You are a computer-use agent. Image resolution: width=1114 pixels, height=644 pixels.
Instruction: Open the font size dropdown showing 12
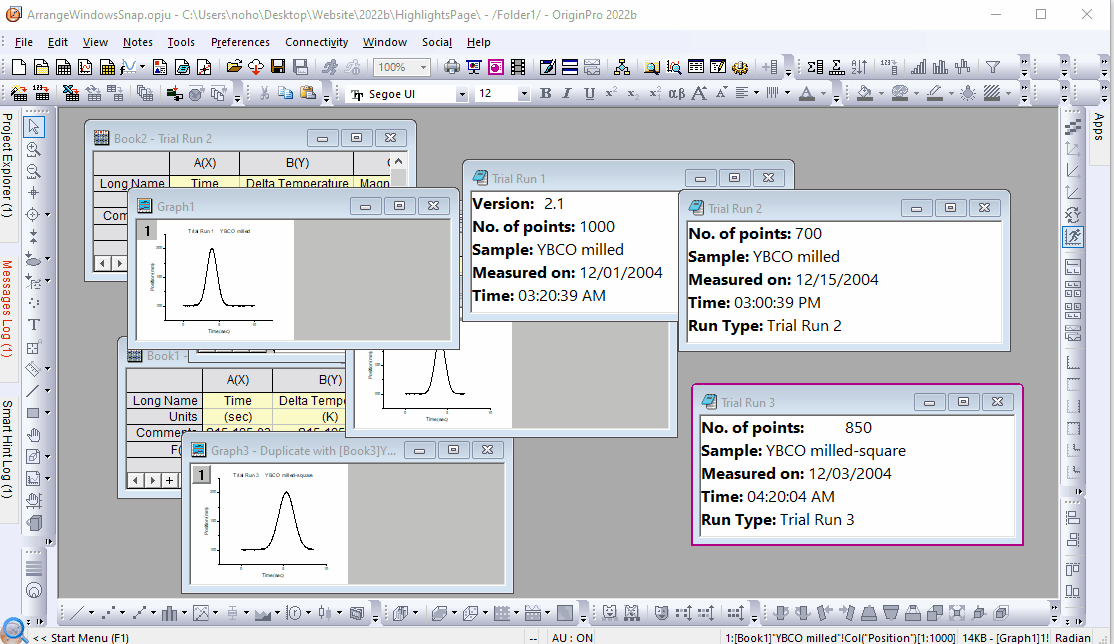[524, 94]
